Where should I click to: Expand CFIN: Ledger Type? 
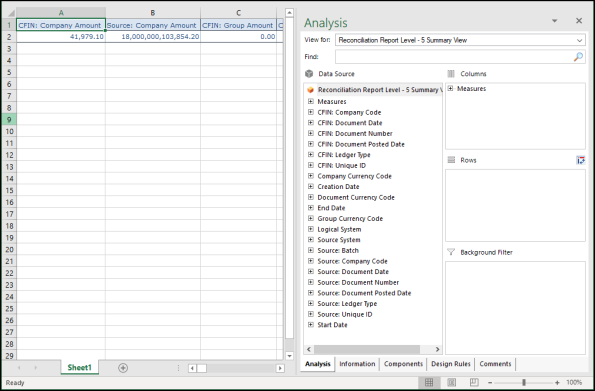pyautogui.click(x=310, y=155)
